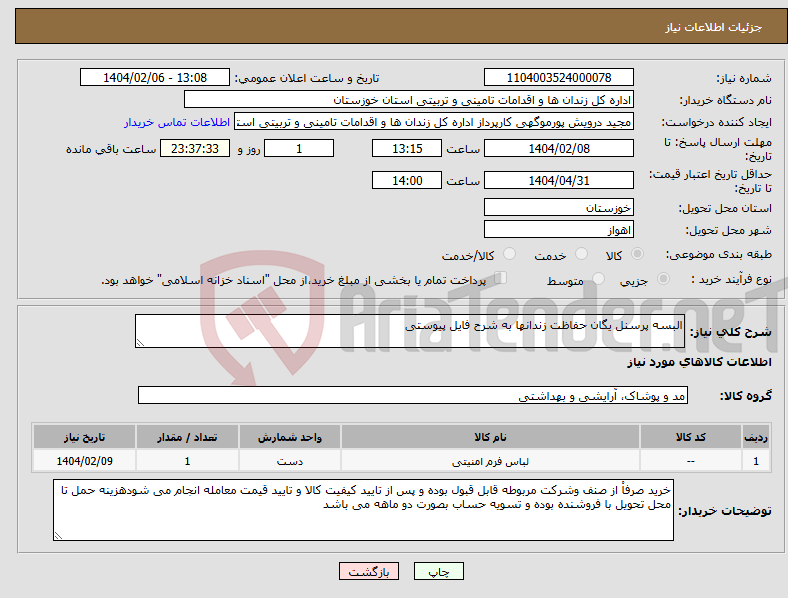Click the remaining days field showing 1
Image resolution: width=788 pixels, height=598 pixels.
[x=299, y=148]
